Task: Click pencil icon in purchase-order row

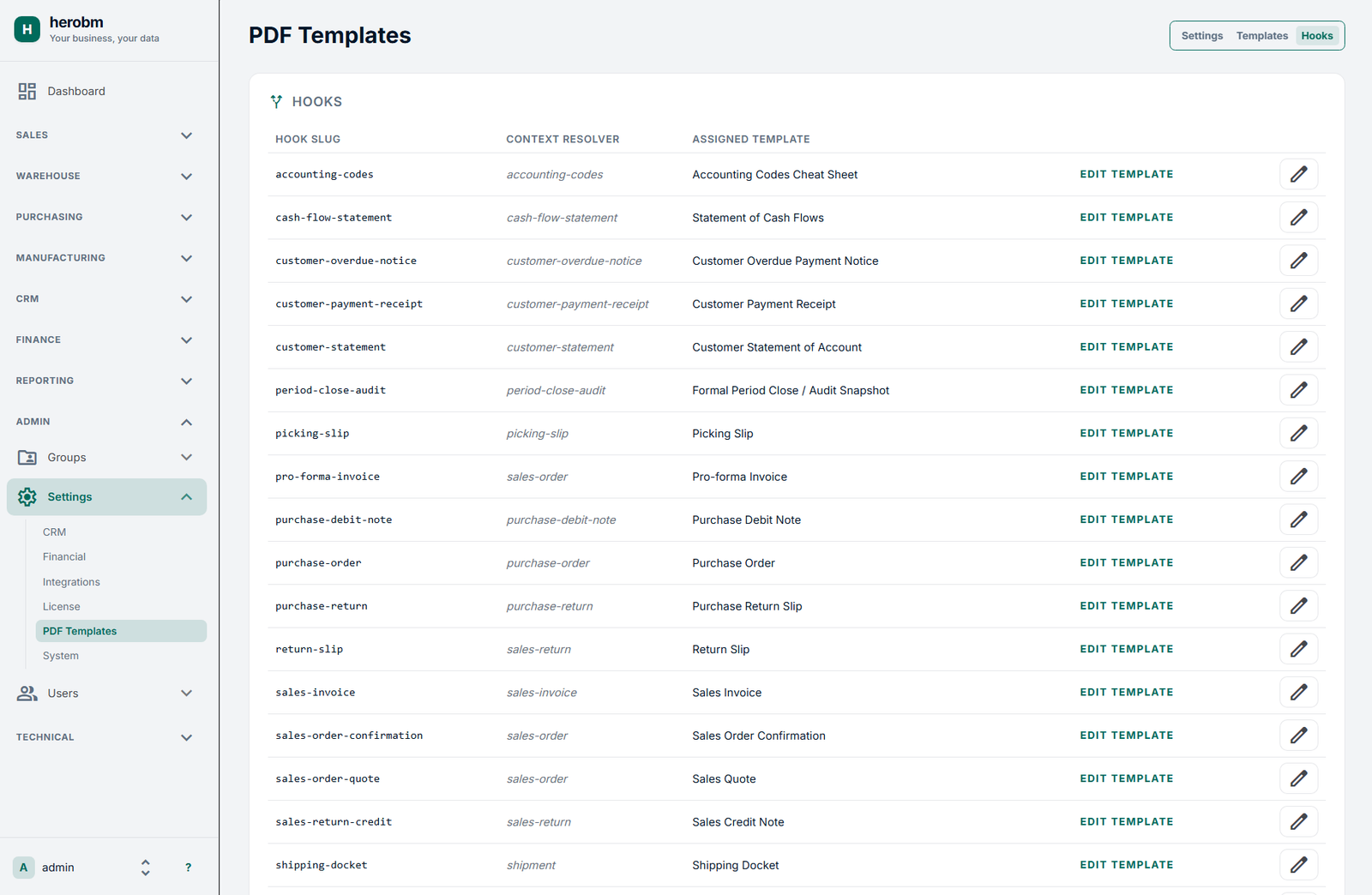Action: (x=1298, y=562)
